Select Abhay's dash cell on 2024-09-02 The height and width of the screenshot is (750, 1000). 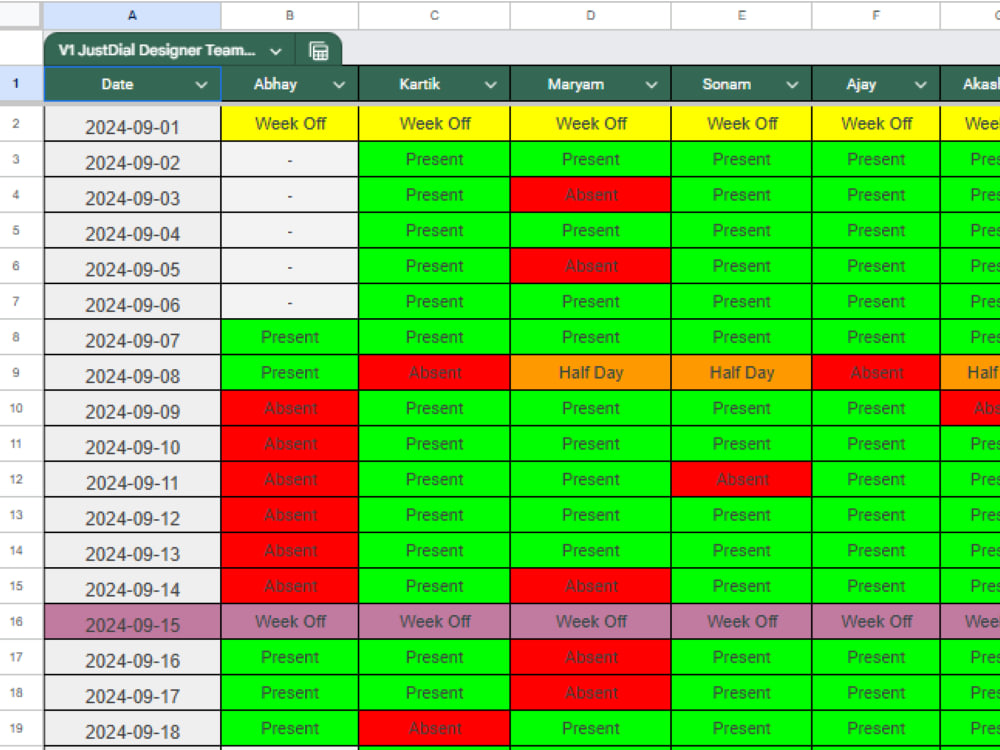tap(290, 159)
